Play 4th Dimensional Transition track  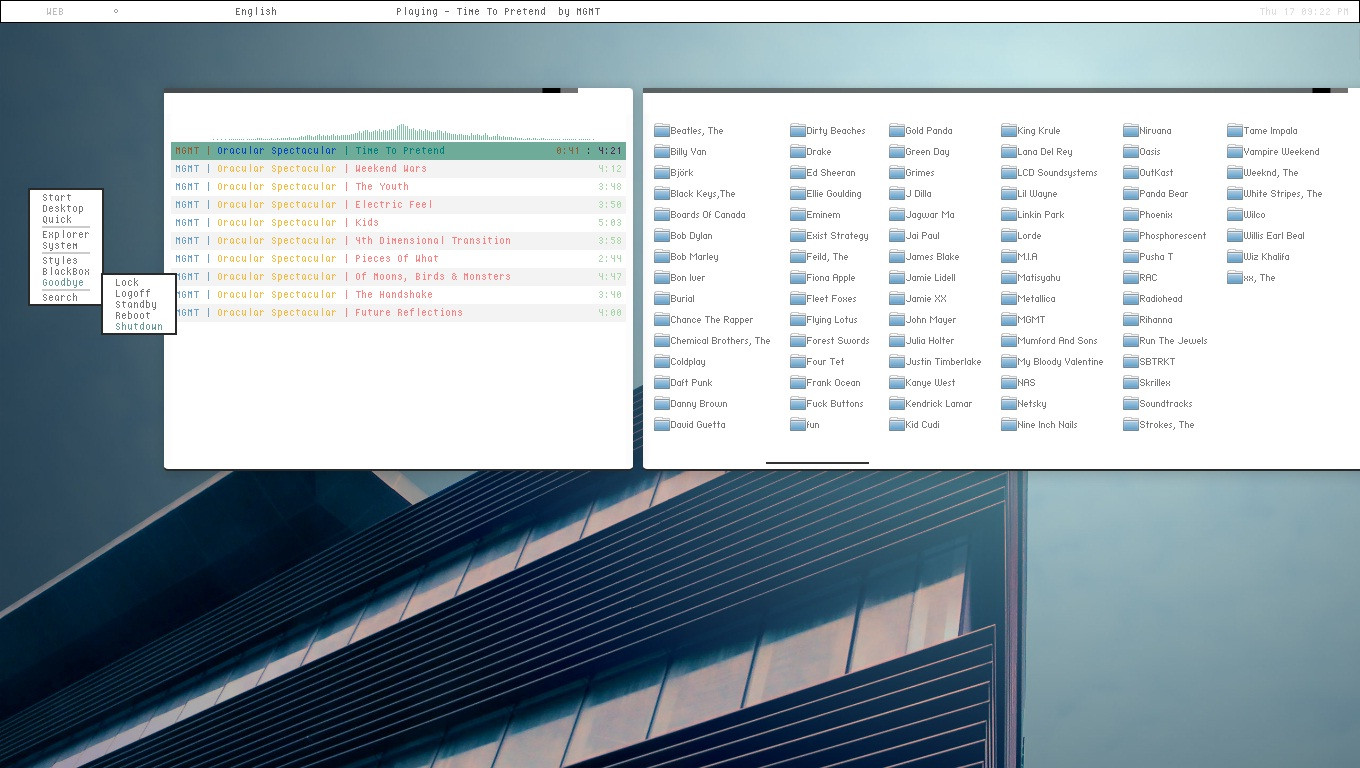pos(398,241)
